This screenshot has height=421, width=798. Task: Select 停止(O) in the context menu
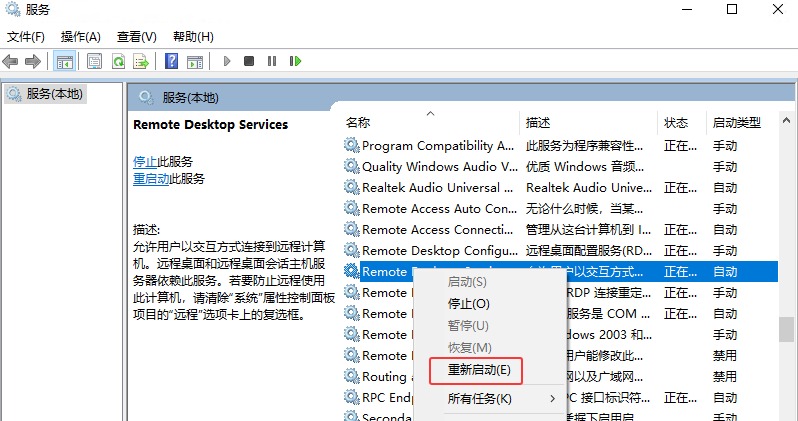tap(468, 303)
